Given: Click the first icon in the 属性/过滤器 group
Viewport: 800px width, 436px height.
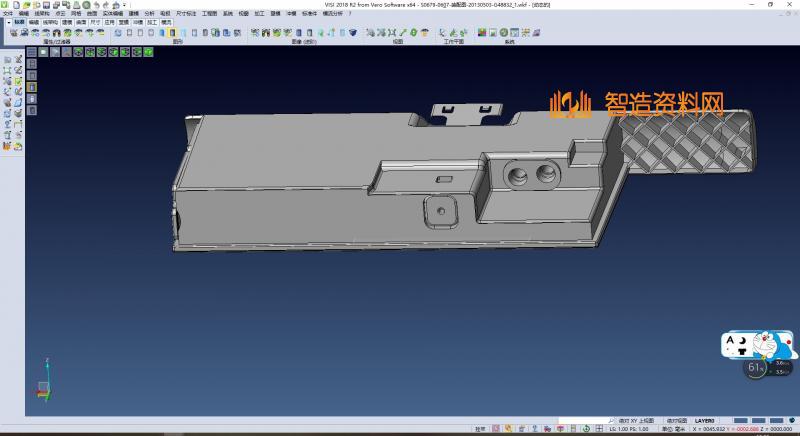Looking at the screenshot, I should 13,33.
